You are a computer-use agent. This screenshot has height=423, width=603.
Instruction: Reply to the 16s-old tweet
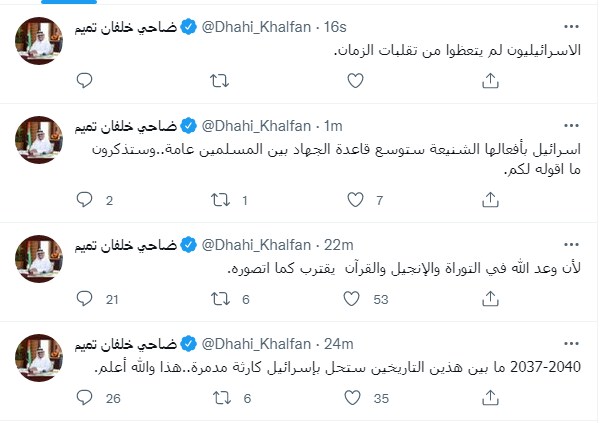[x=85, y=81]
